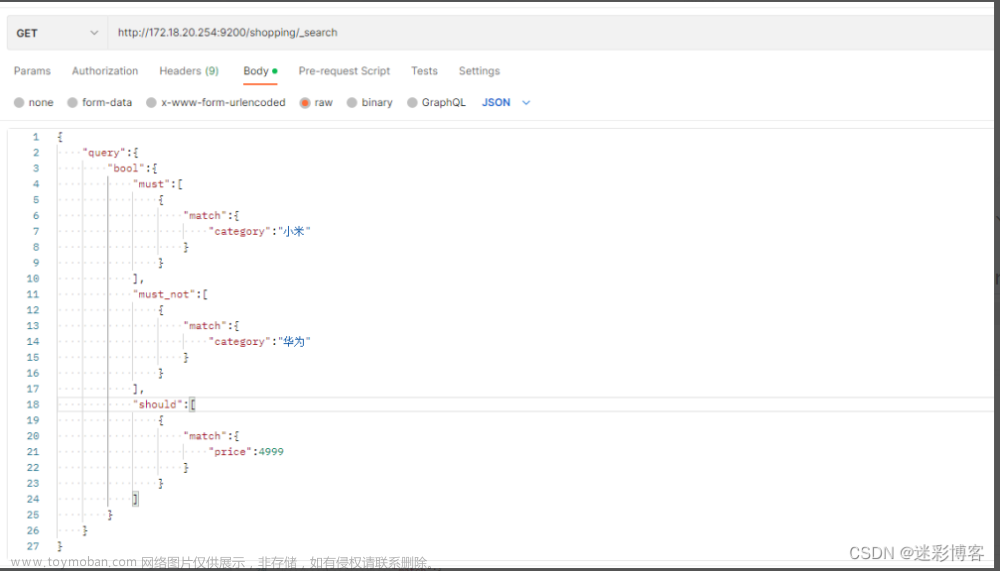
Task: Switch to the Params tab
Action: coord(32,71)
